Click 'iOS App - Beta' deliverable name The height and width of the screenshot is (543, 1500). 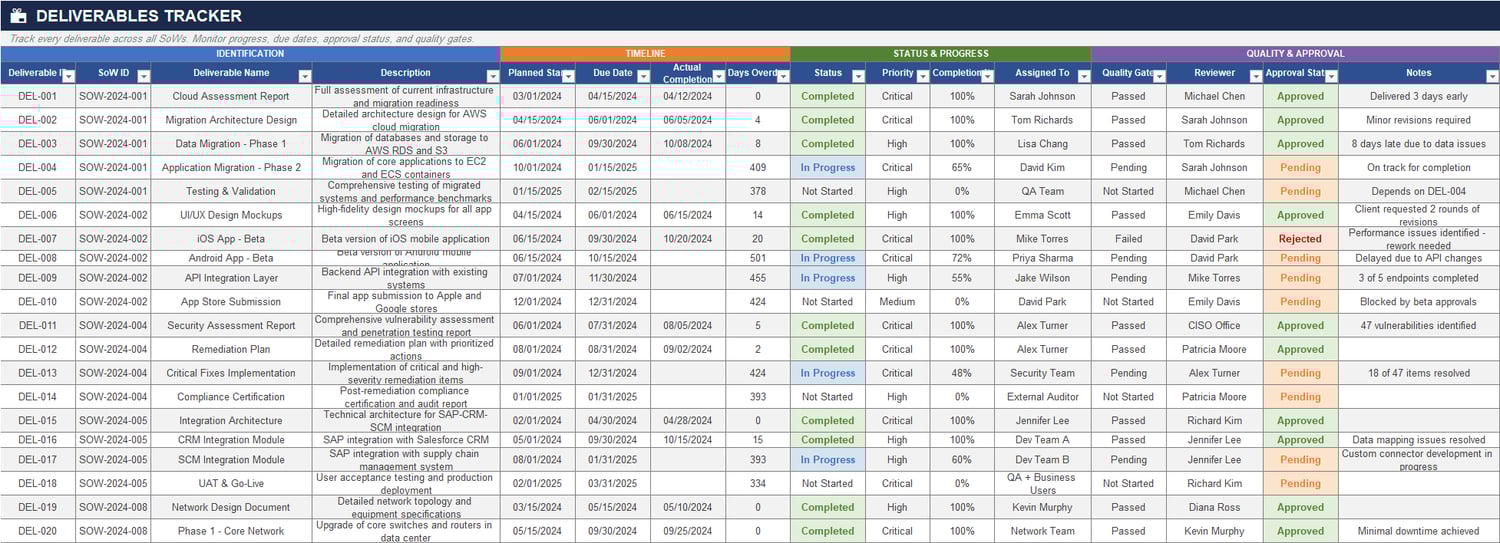[231, 239]
